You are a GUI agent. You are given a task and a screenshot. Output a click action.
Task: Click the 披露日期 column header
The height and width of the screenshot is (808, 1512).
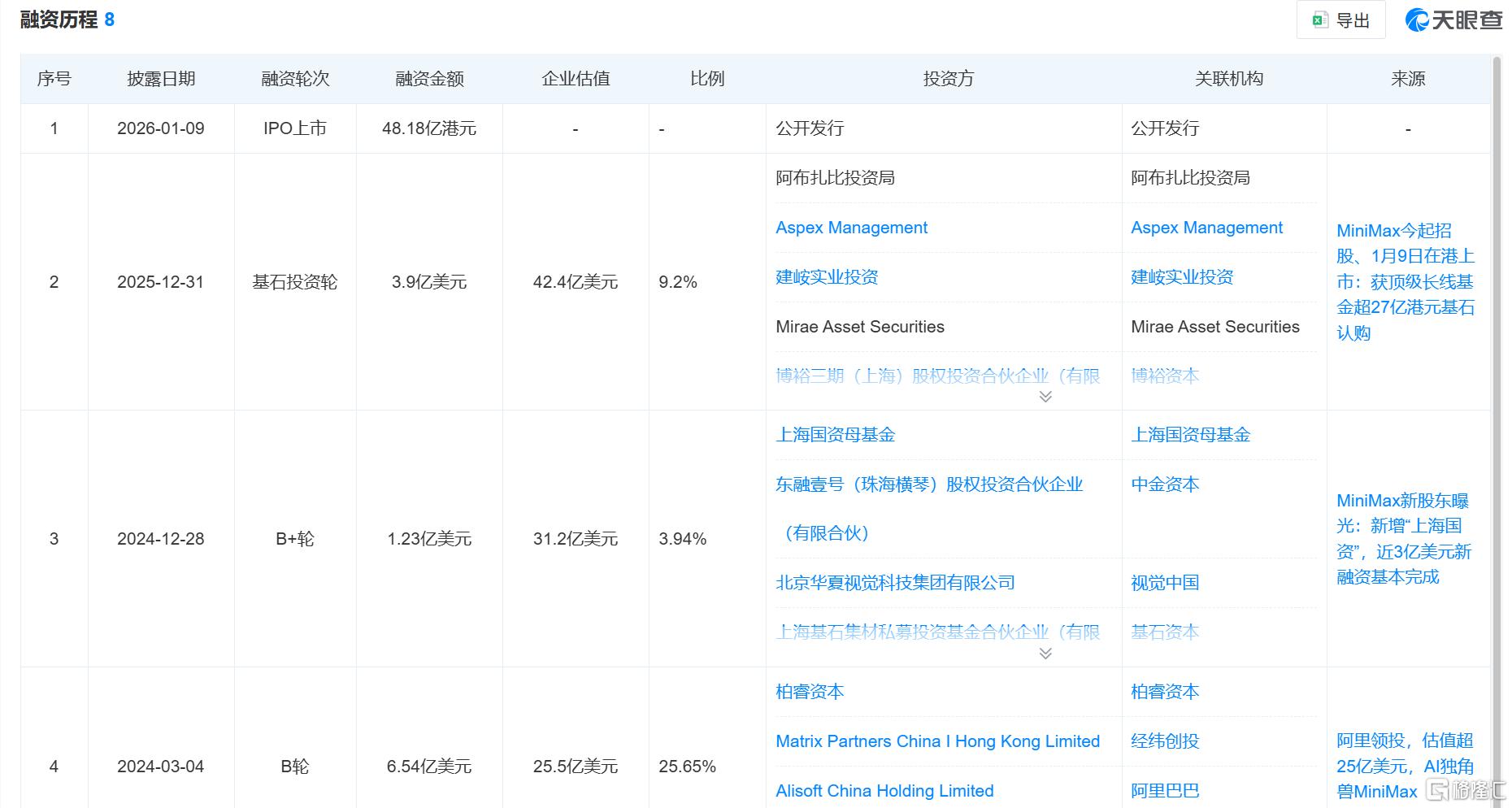pos(161,79)
